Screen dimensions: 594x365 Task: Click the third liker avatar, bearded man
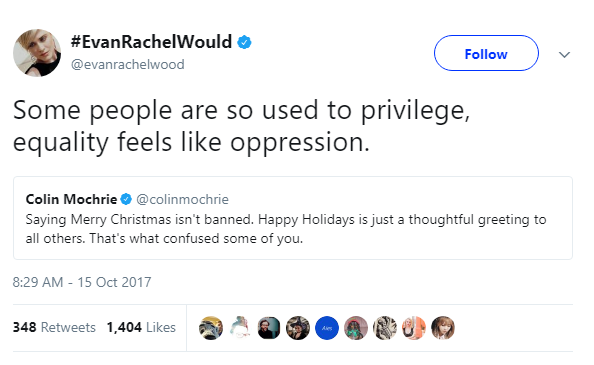coord(269,328)
